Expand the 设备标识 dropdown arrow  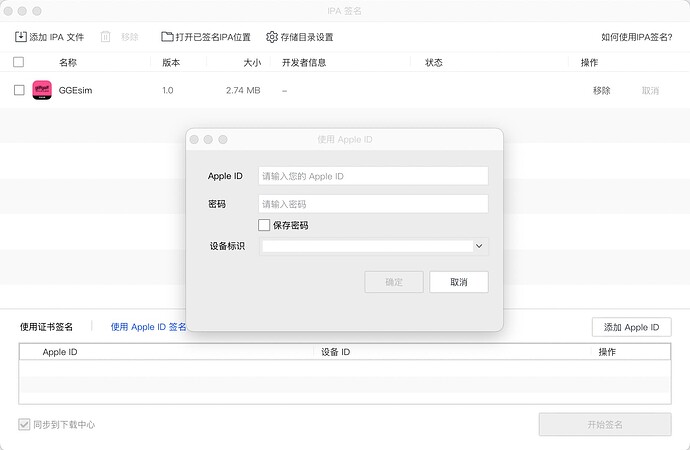[479, 246]
